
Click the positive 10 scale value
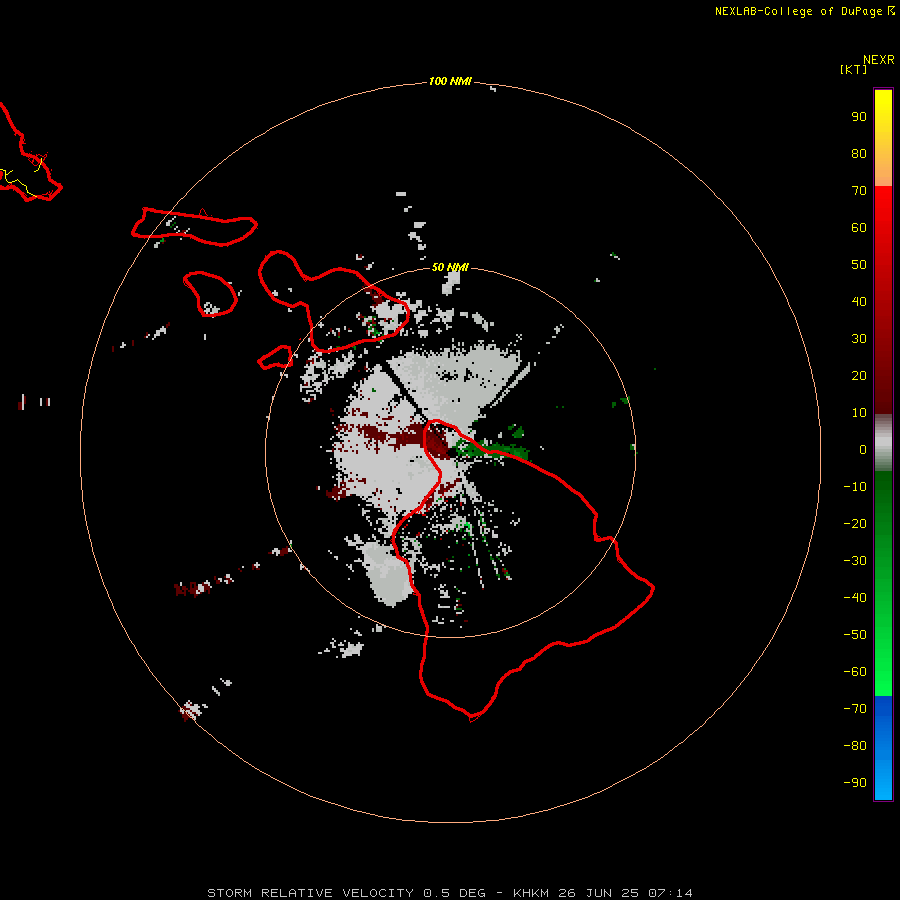click(x=859, y=413)
